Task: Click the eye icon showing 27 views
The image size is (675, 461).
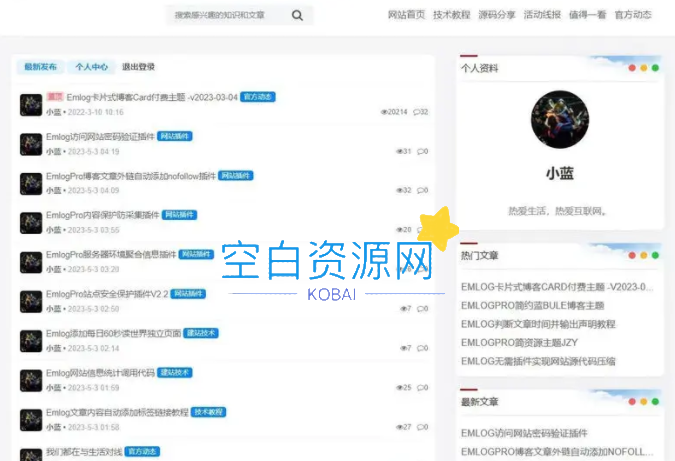Action: [399, 427]
